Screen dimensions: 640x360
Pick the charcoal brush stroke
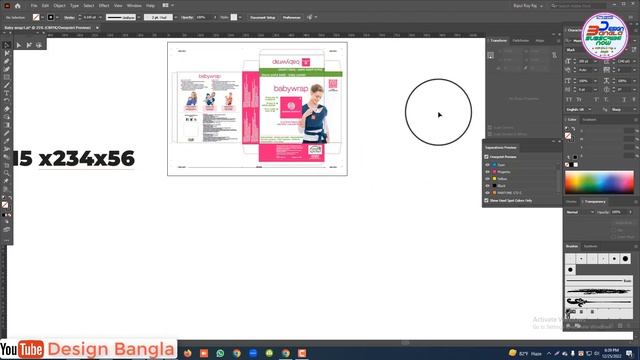pos(599,291)
